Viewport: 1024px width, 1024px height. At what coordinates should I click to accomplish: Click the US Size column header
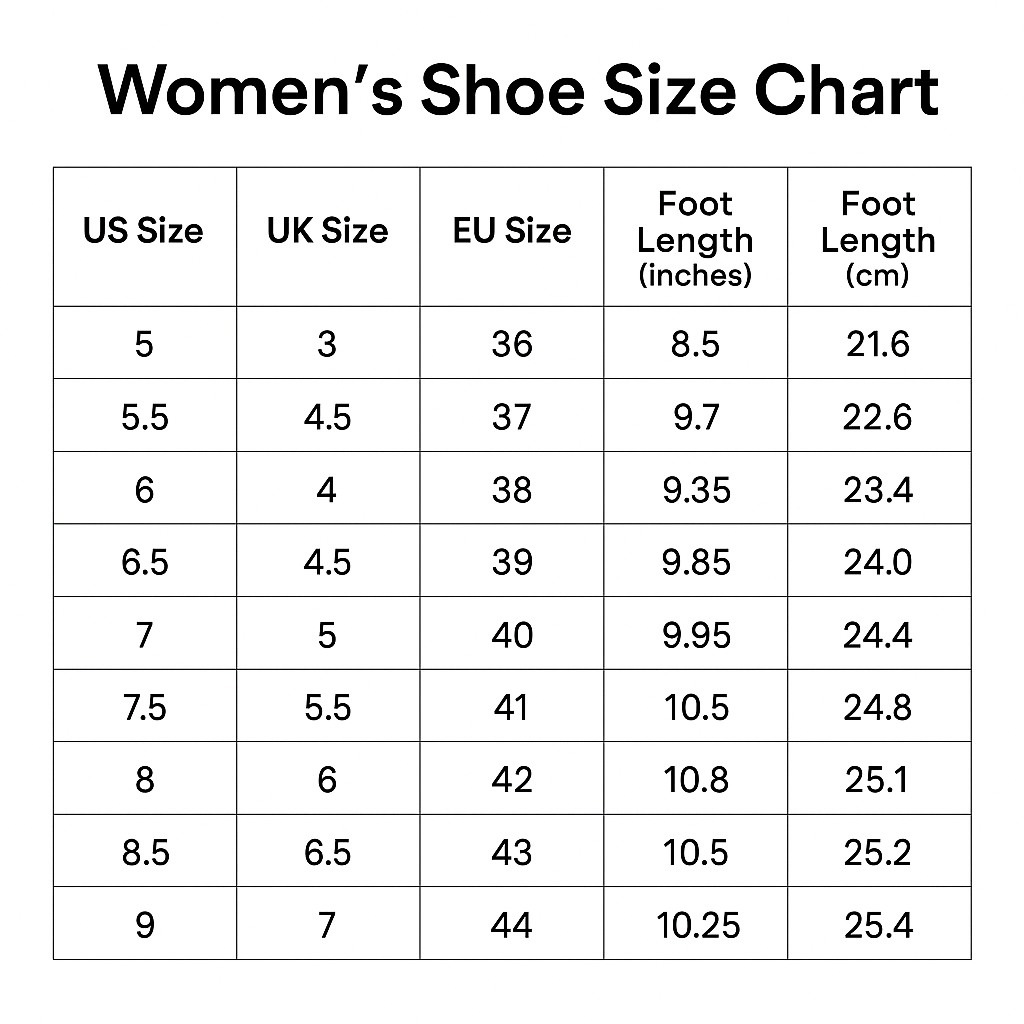pos(143,232)
